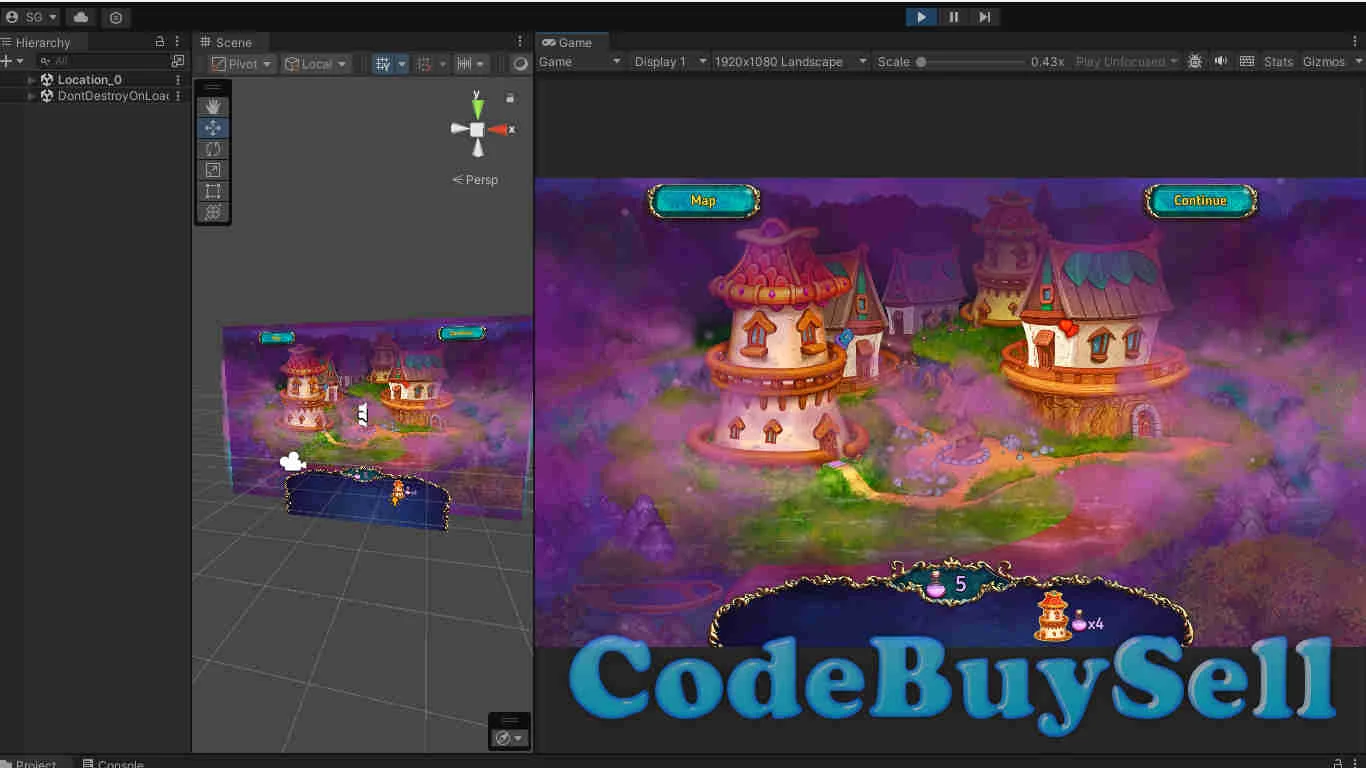The width and height of the screenshot is (1366, 768).
Task: Open the Scene view overlay orientation button
Action: (510, 738)
